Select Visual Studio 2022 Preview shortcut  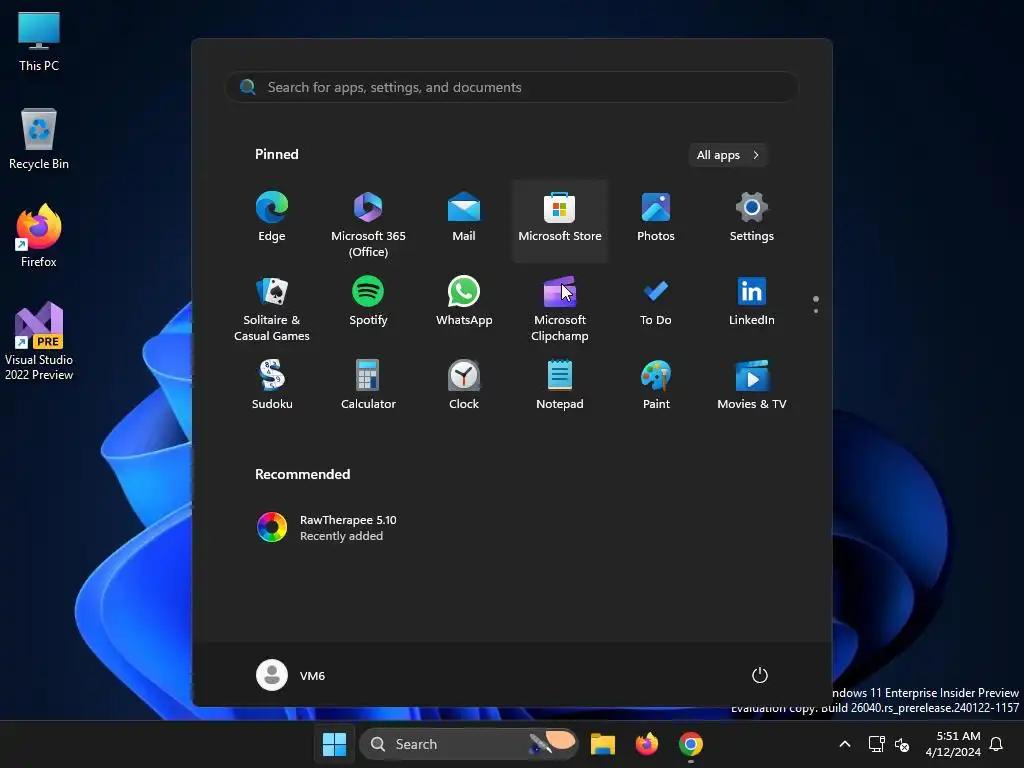[39, 341]
